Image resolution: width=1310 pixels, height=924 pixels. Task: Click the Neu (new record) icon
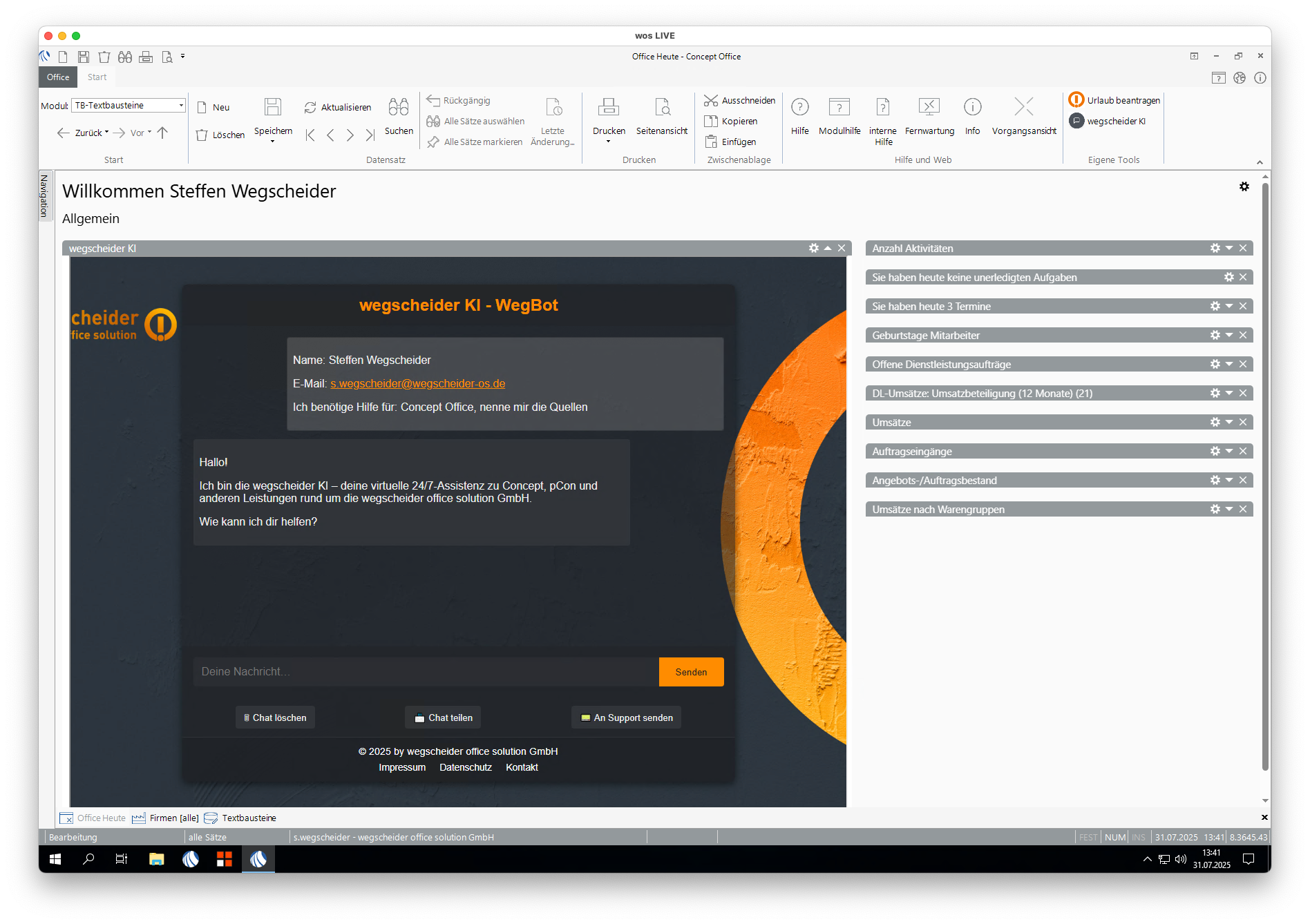[202, 107]
